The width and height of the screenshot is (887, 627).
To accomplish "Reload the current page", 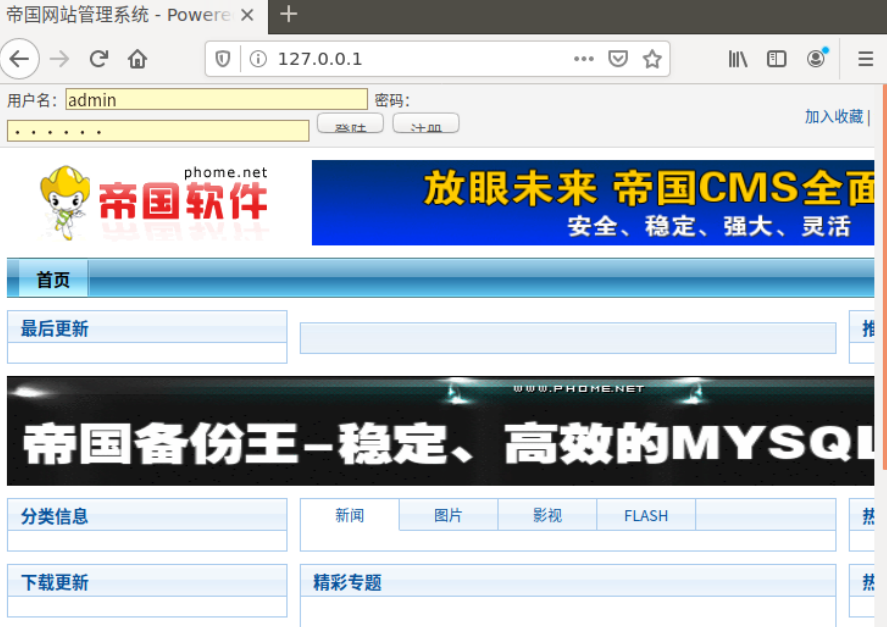I will coord(98,59).
